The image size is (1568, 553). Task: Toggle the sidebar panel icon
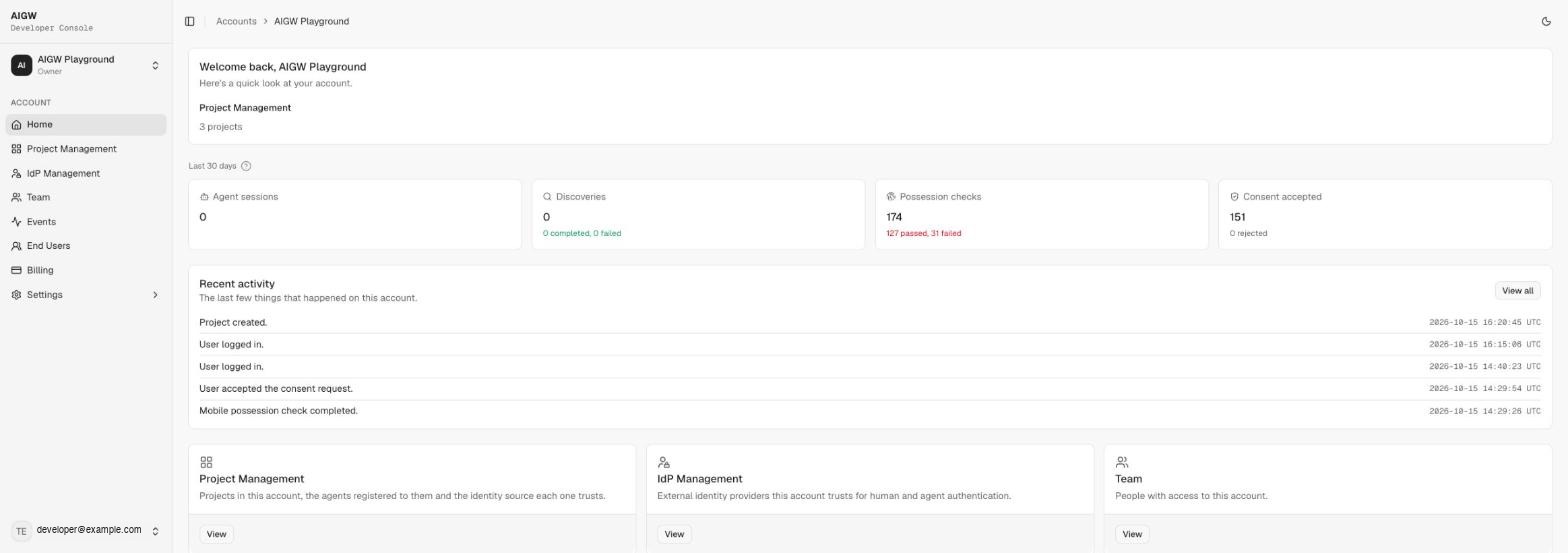189,21
